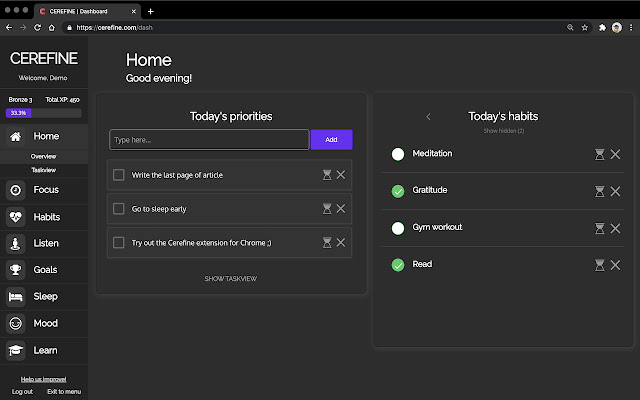Open Goals trophy icon
640x400 pixels.
pyautogui.click(x=16, y=270)
